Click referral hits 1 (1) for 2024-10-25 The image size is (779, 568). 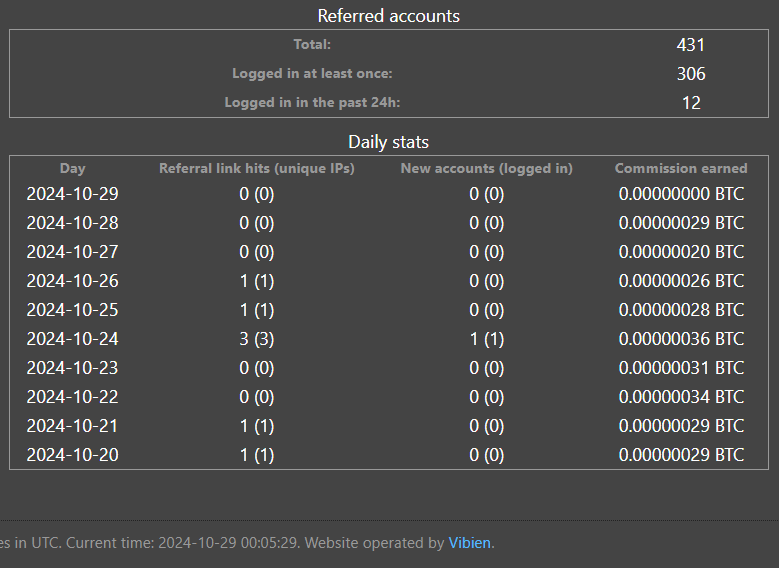pos(257,310)
